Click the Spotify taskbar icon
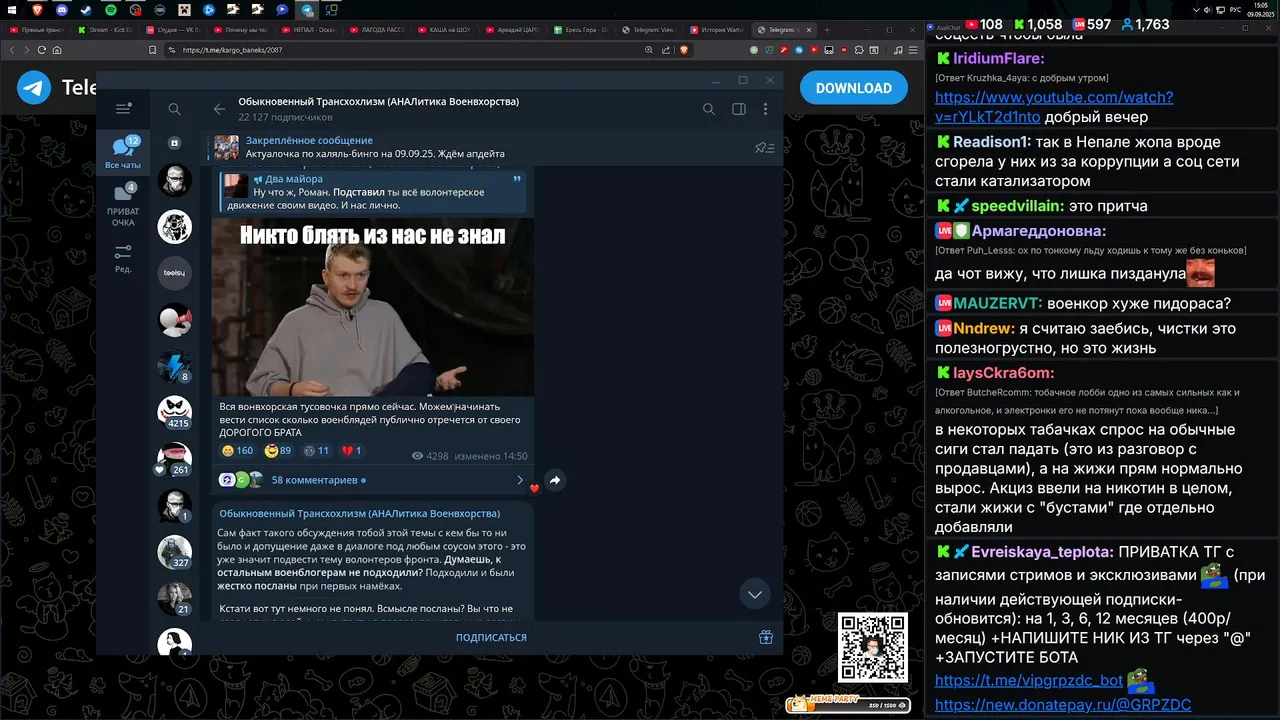Screen dimensions: 1280x720 (x=111, y=10)
